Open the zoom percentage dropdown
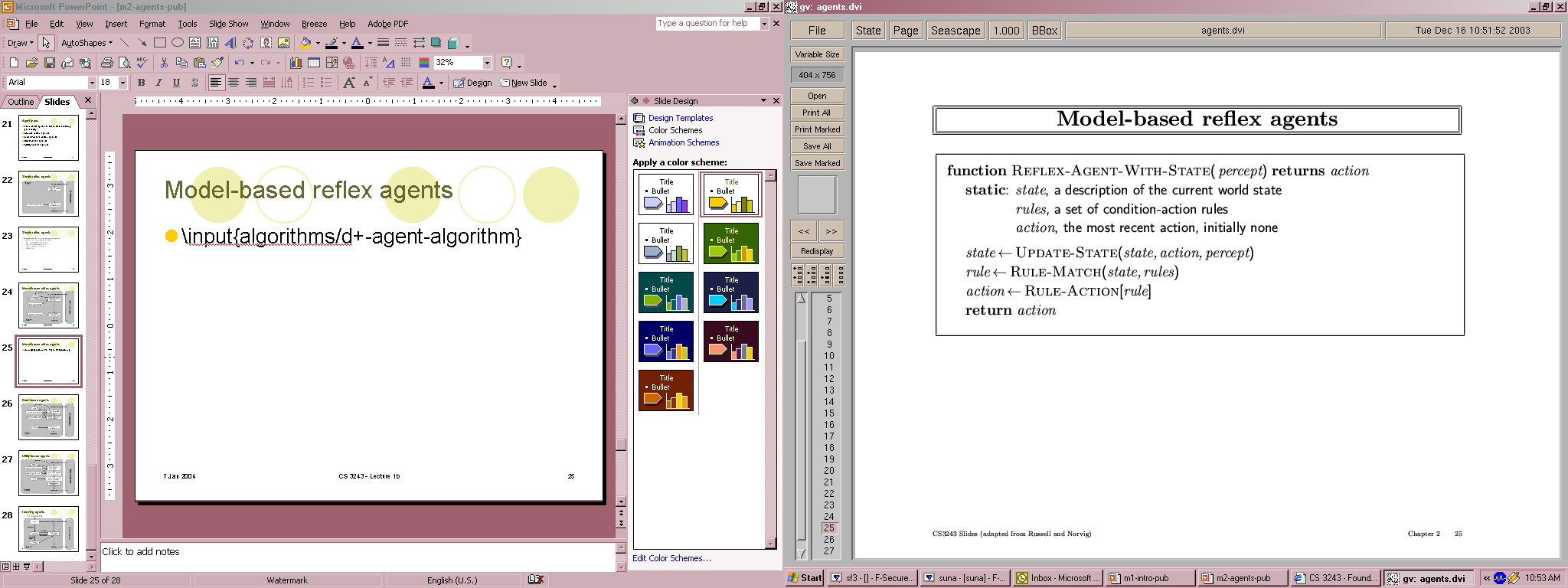1568x588 pixels. [487, 63]
